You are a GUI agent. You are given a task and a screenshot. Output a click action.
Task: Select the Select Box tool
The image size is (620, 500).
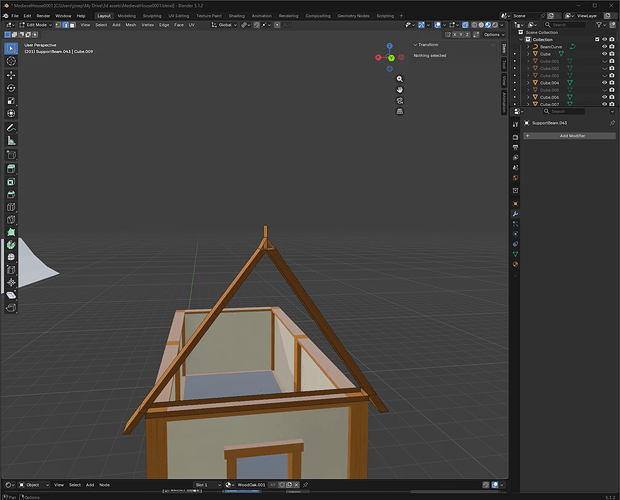[x=11, y=48]
